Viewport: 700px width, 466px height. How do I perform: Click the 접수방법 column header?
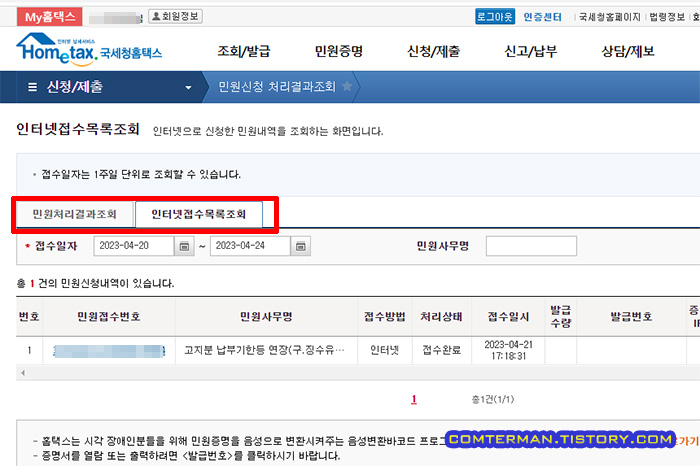pos(384,317)
